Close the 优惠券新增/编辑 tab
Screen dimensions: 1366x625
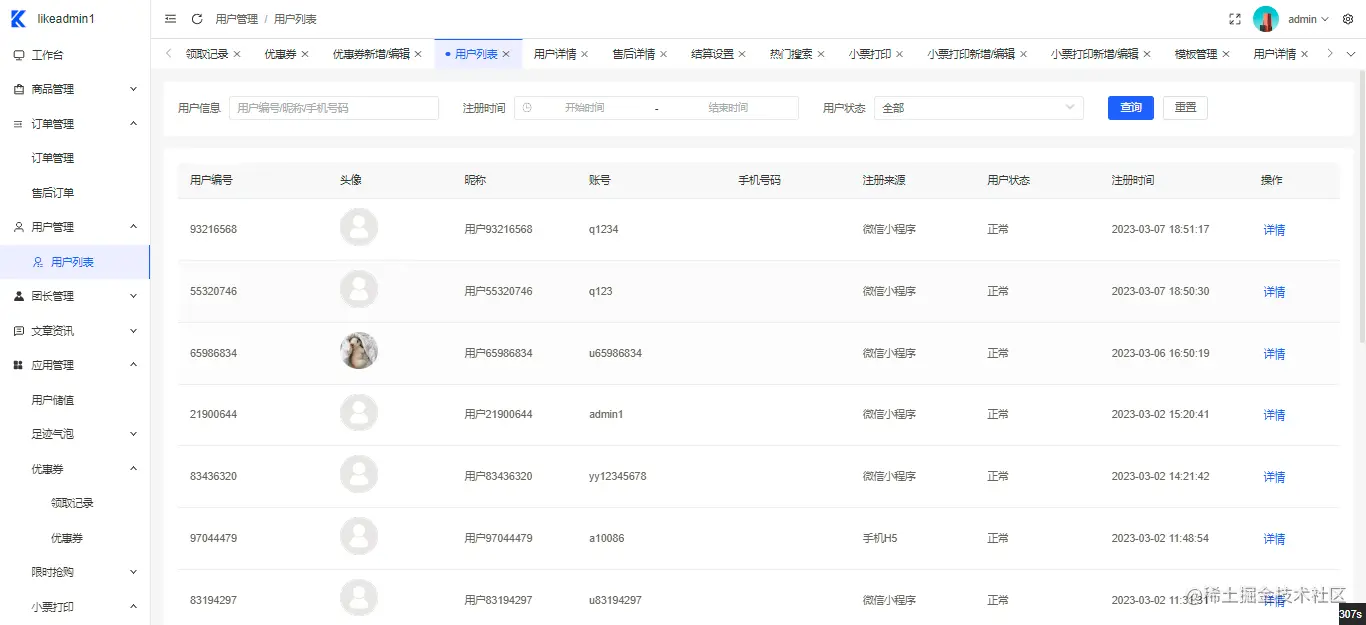418,54
